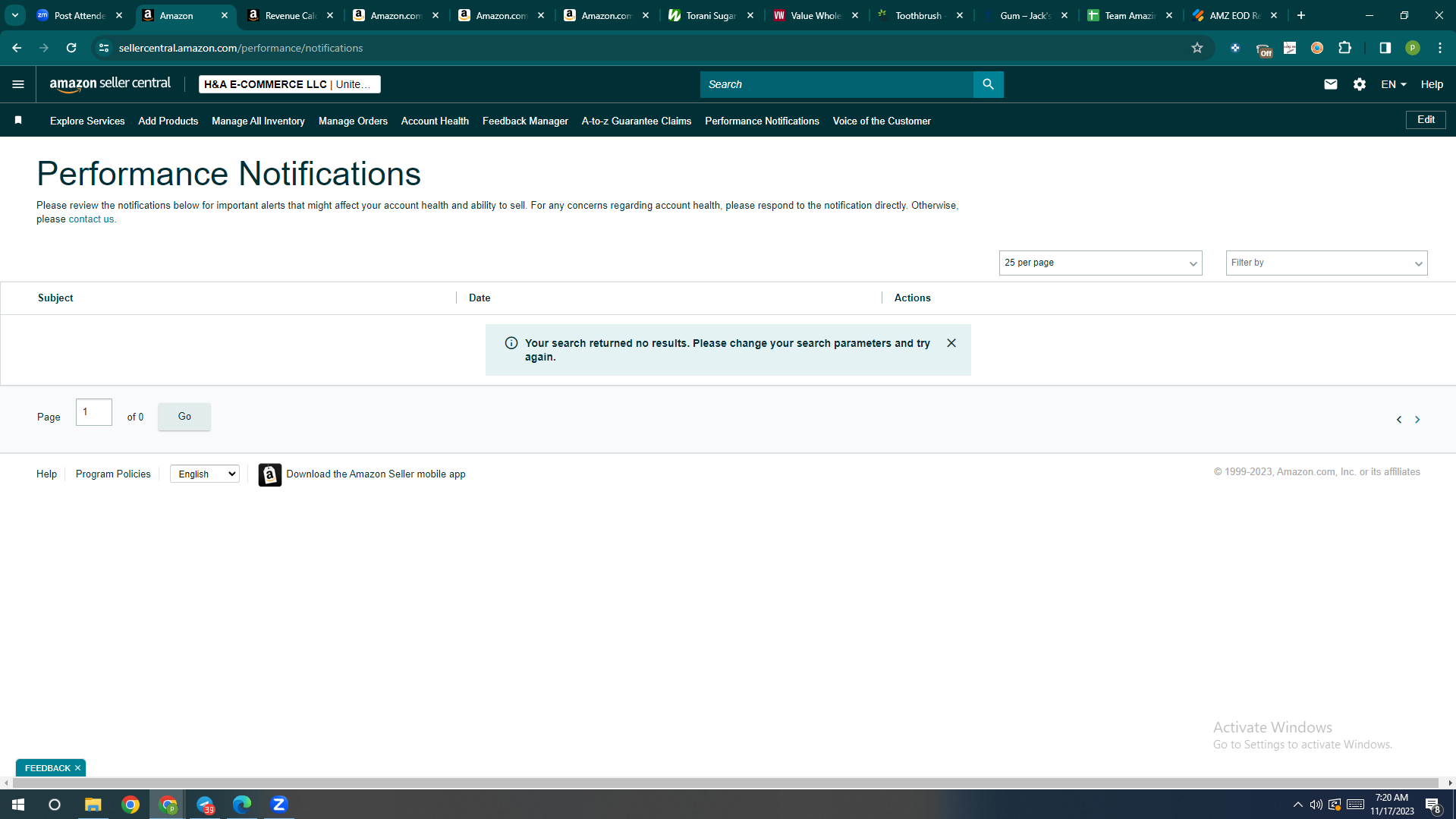Open the Help link in header

(1432, 84)
